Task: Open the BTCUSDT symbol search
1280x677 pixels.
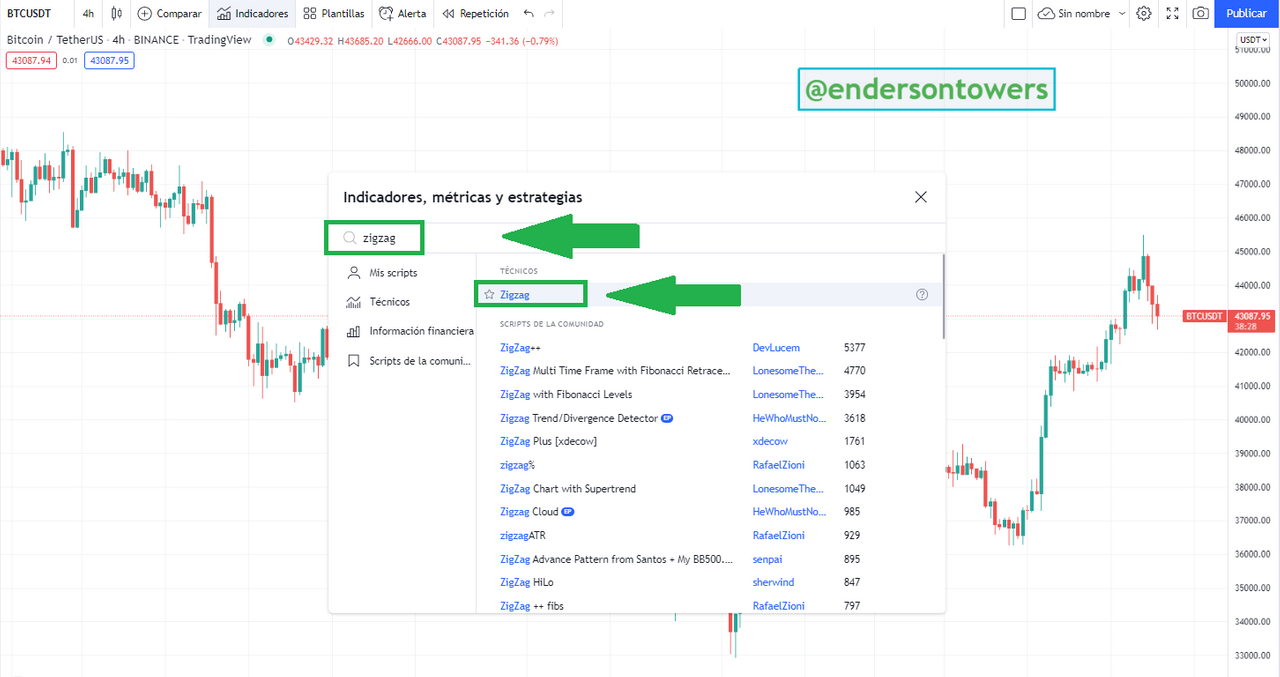Action: (29, 14)
